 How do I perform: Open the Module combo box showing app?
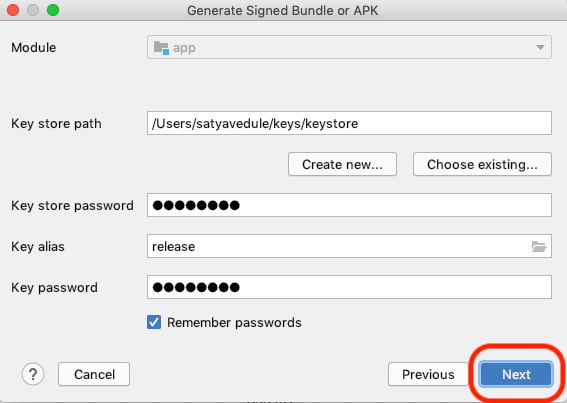click(x=349, y=47)
